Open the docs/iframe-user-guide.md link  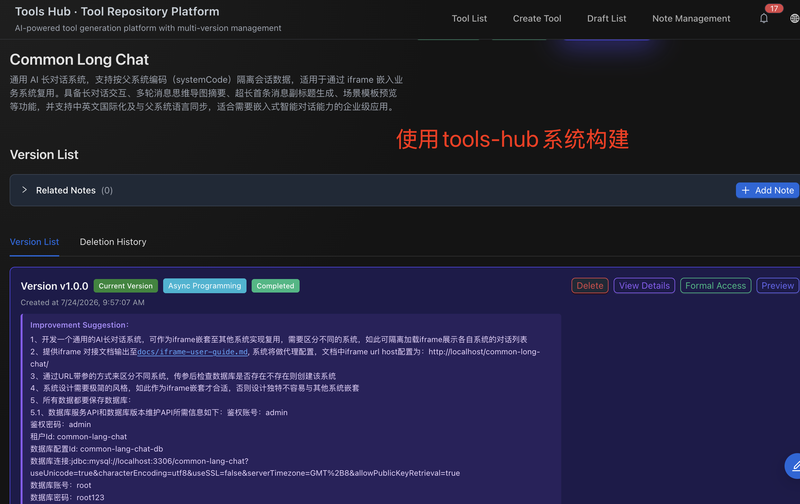point(192,352)
